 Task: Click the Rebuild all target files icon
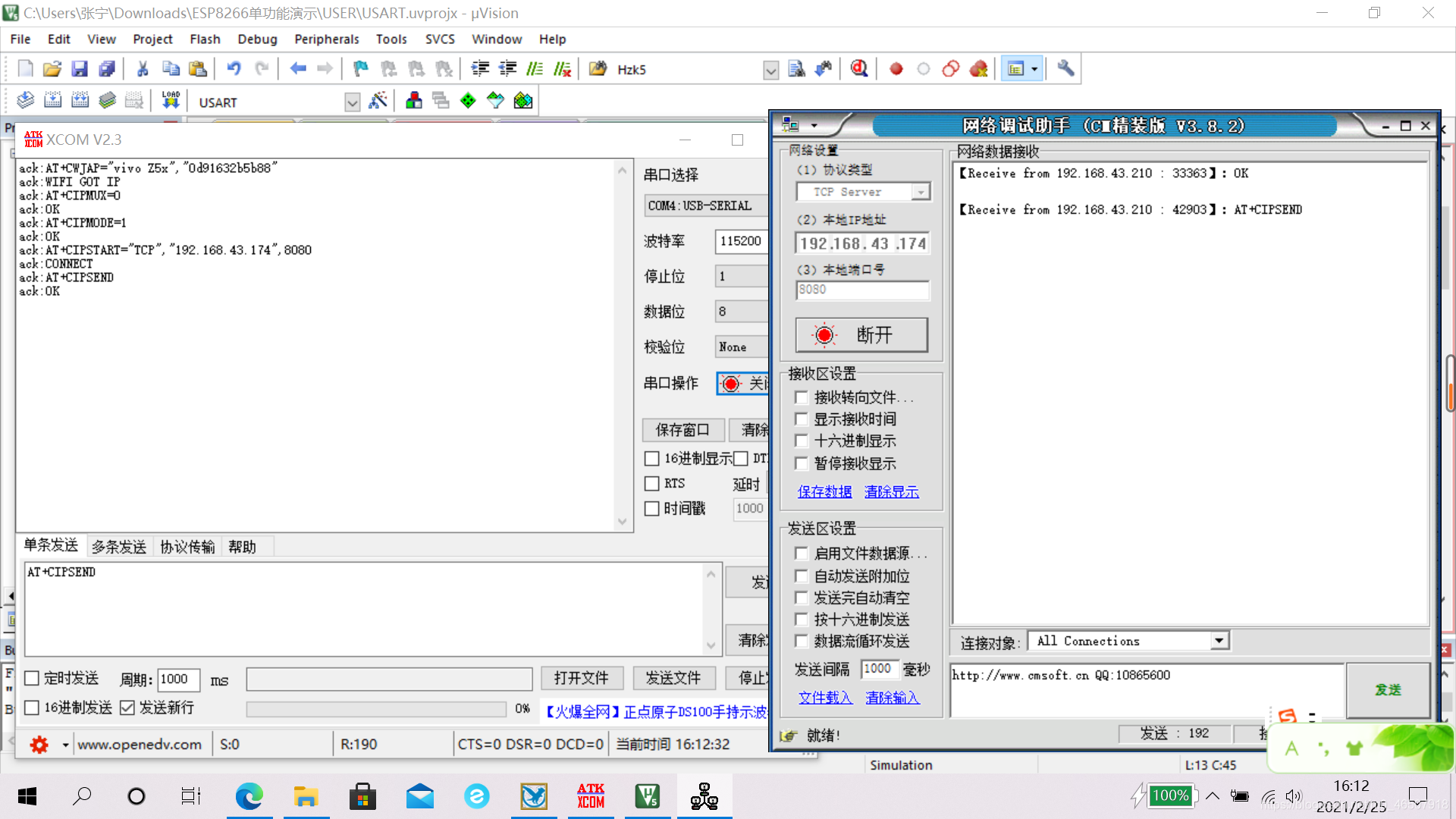80,100
